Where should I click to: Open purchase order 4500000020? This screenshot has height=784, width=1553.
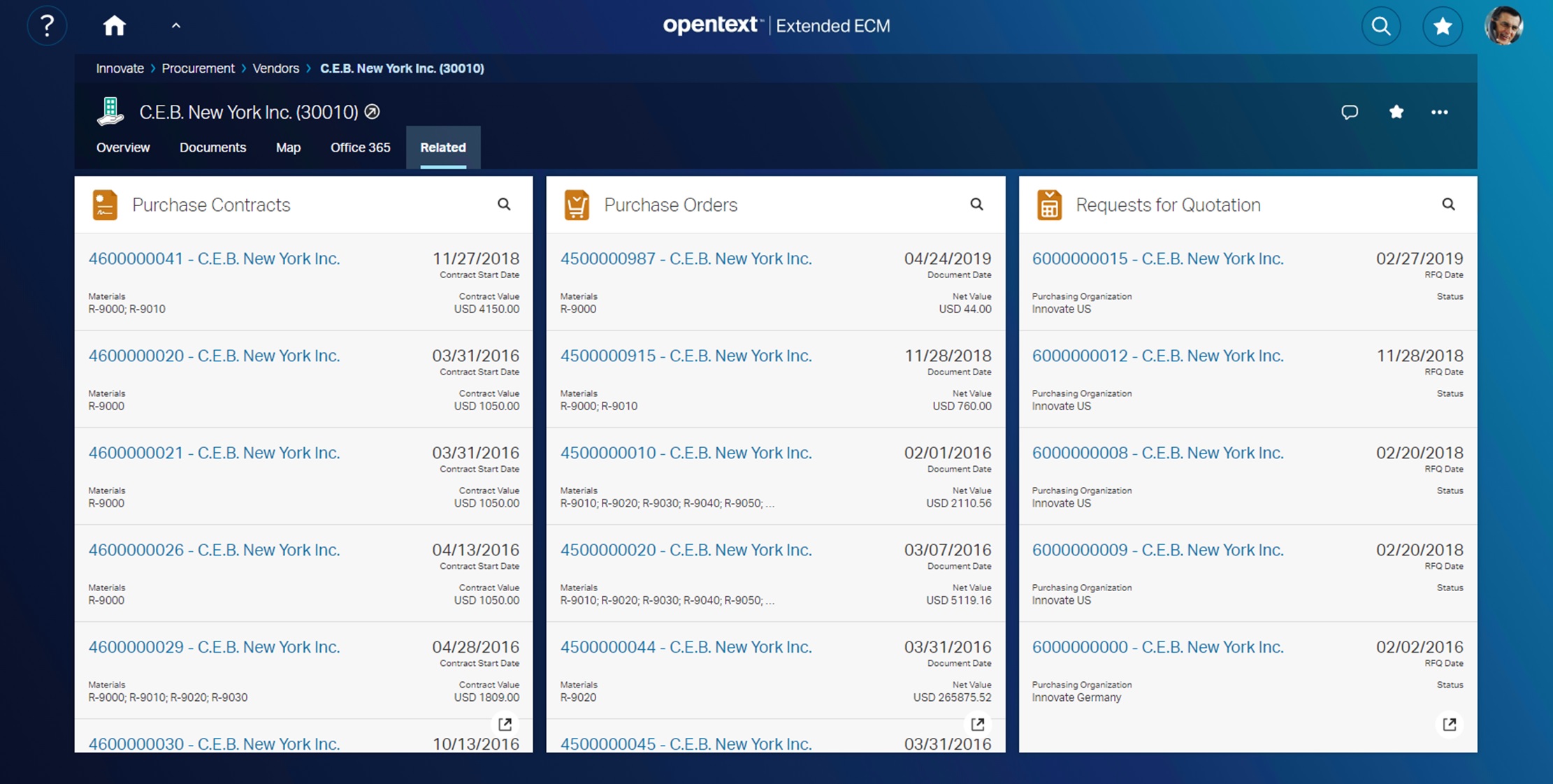[686, 550]
